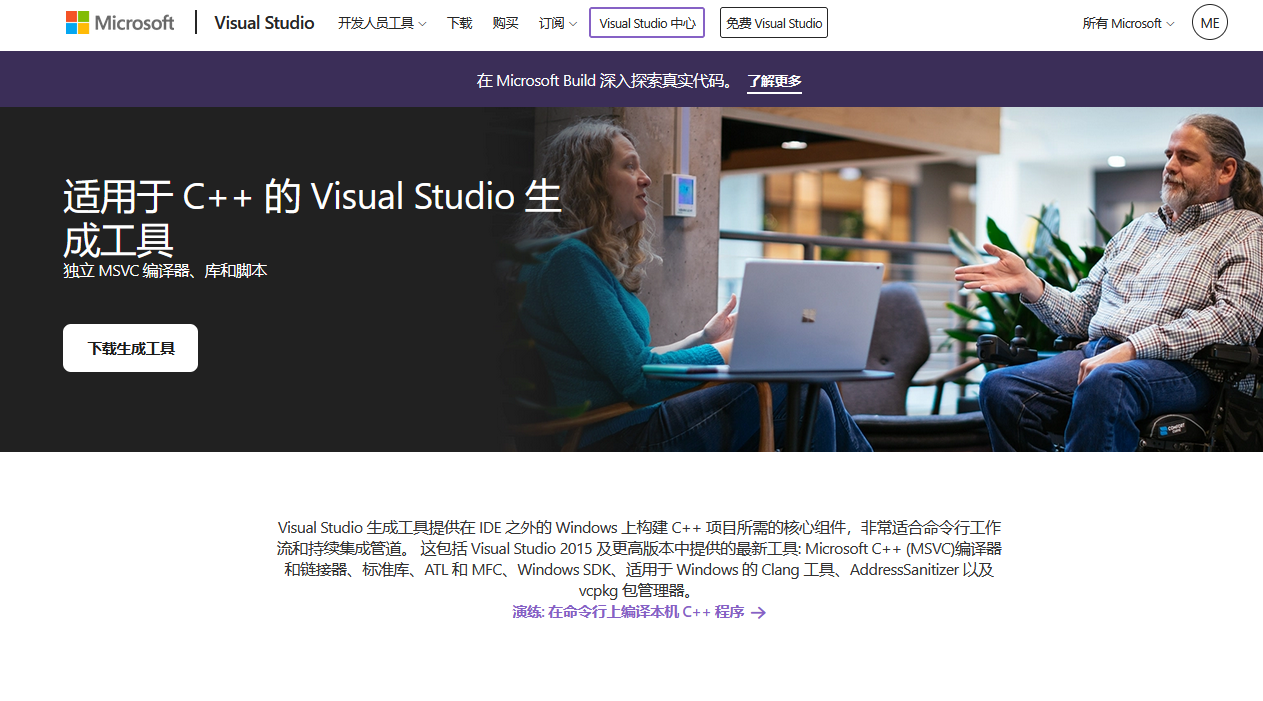Image resolution: width=1263 pixels, height=701 pixels.
Task: Click the Microsoft logo
Action: 120,22
